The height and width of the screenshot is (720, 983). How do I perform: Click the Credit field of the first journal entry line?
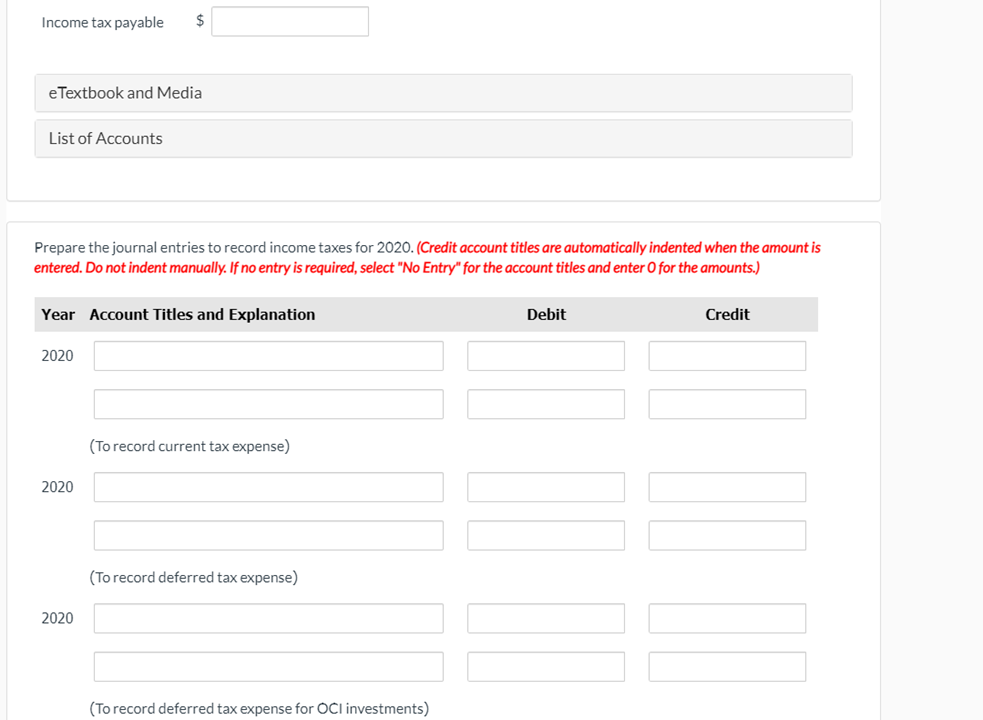(x=727, y=355)
